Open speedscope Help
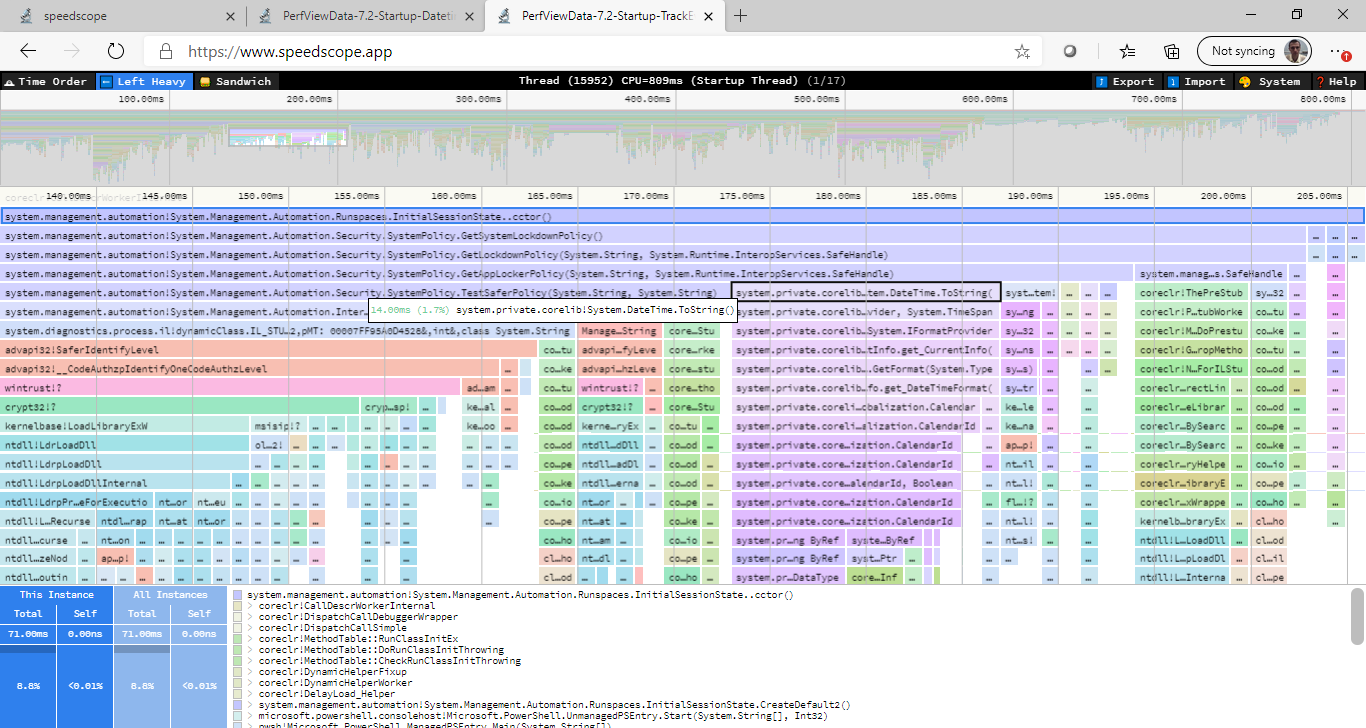This screenshot has height=728, width=1366. (1336, 81)
